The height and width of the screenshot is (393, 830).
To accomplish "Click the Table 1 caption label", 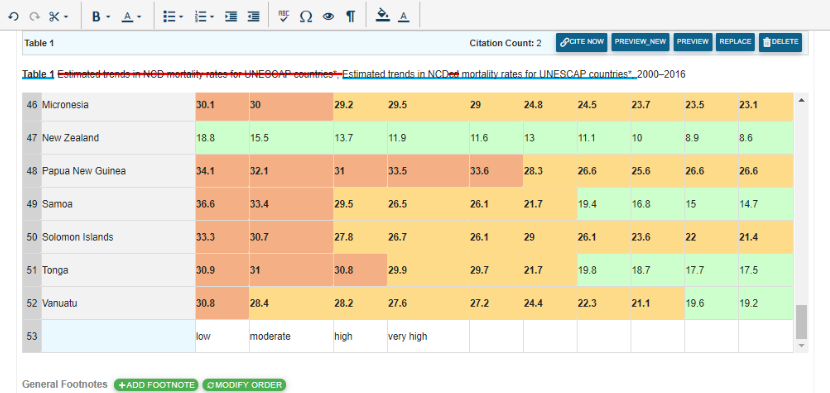I will click(38, 75).
